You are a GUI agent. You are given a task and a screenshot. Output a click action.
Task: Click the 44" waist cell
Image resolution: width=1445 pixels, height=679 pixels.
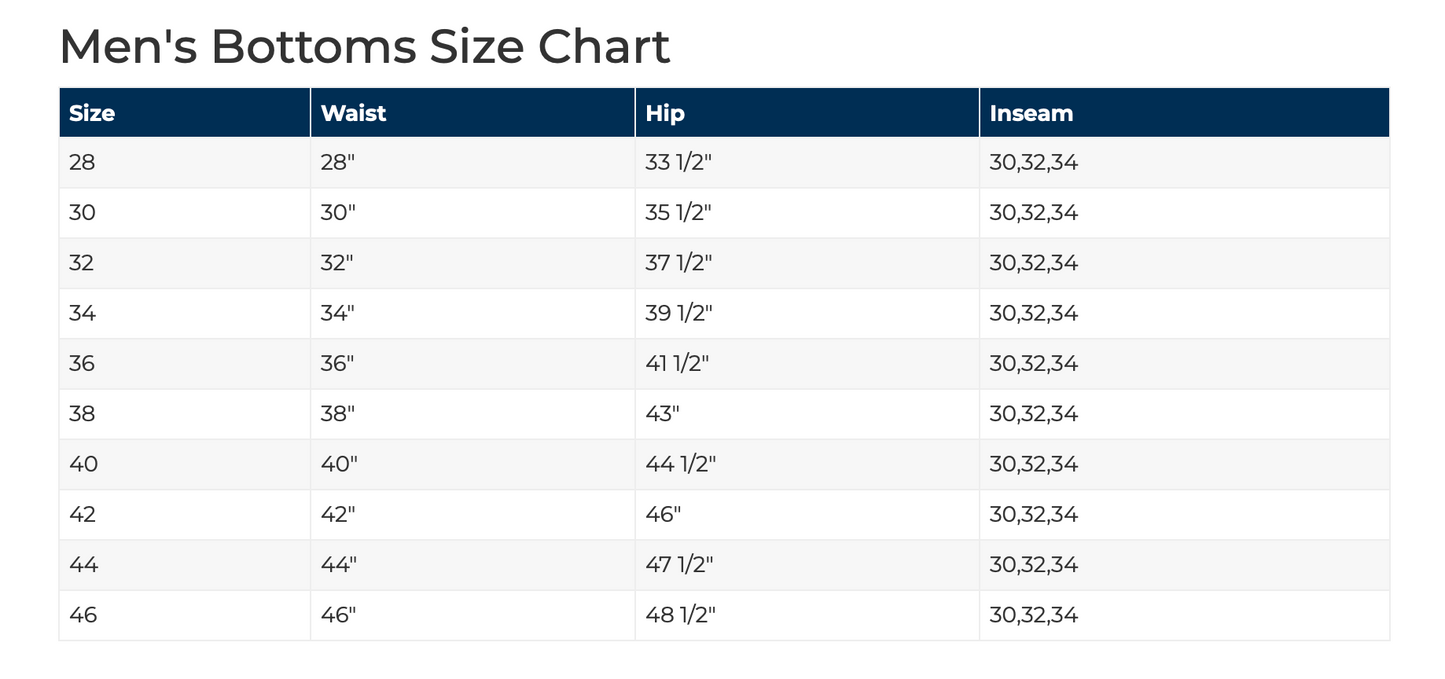tap(339, 564)
